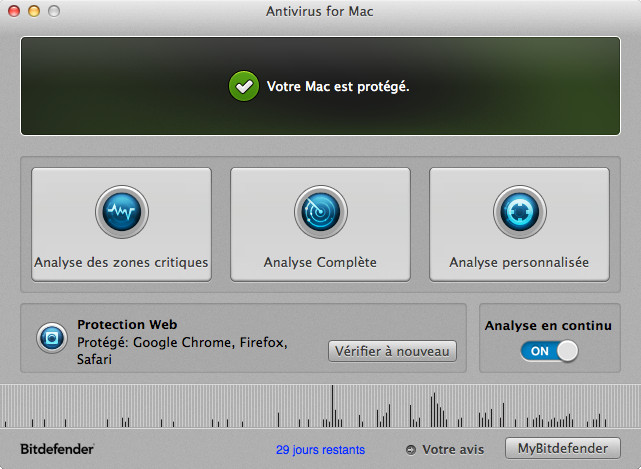Turn off the Analyse en continu switch

549,351
